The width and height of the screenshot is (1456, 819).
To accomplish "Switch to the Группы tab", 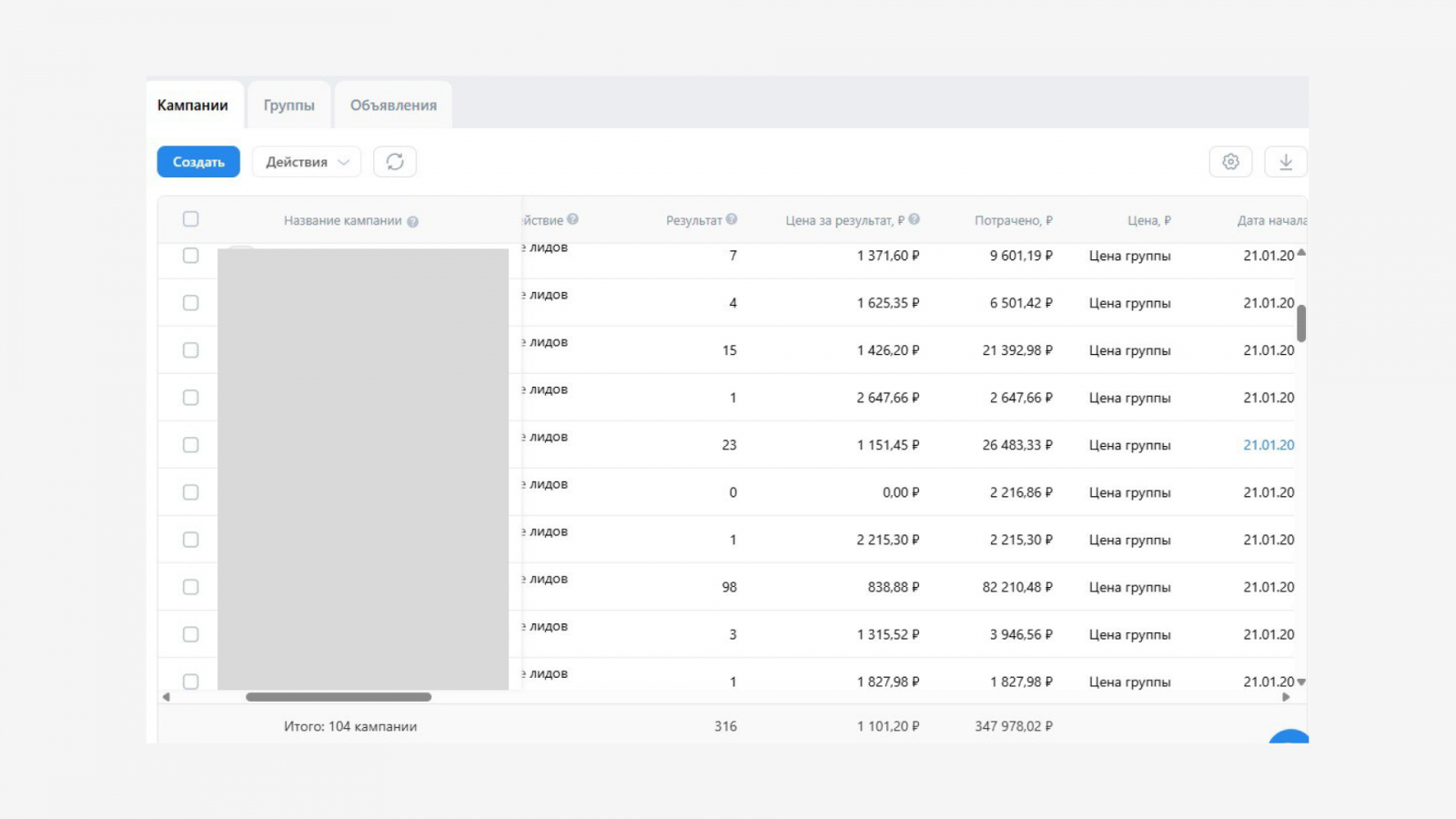I will 288,106.
